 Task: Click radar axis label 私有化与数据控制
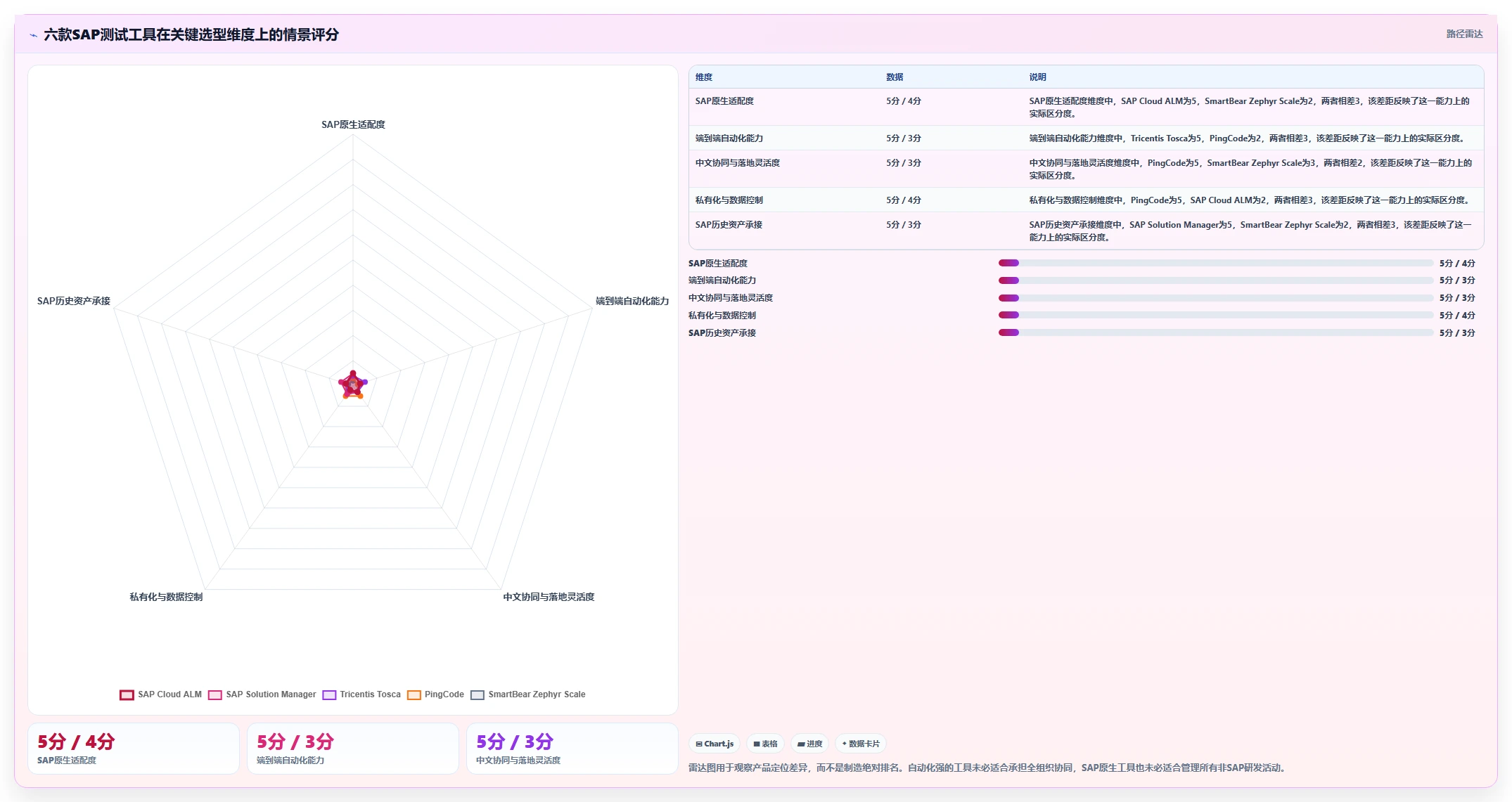pos(166,597)
